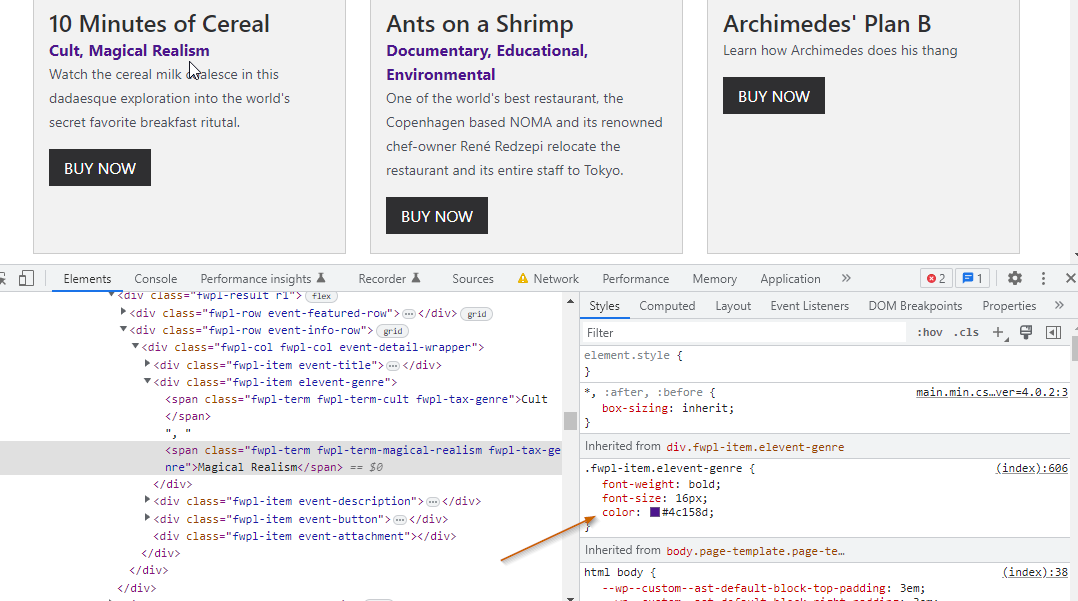Open Recorder tab
The width and height of the screenshot is (1078, 601).
pos(388,278)
